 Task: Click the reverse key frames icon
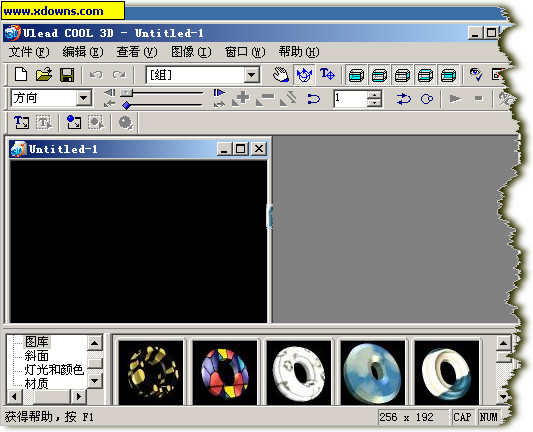coord(289,99)
